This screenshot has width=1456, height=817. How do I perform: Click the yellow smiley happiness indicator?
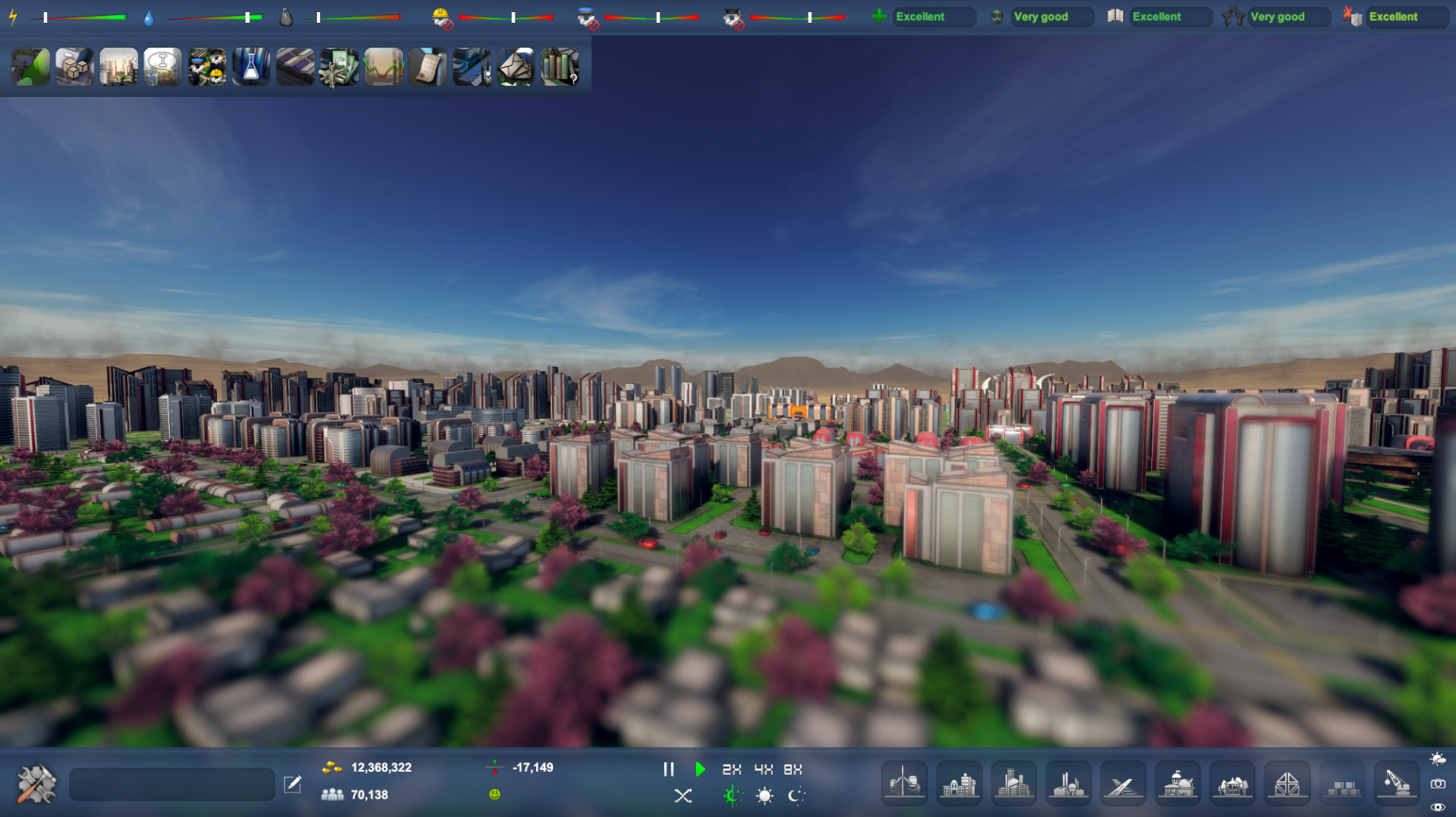495,794
